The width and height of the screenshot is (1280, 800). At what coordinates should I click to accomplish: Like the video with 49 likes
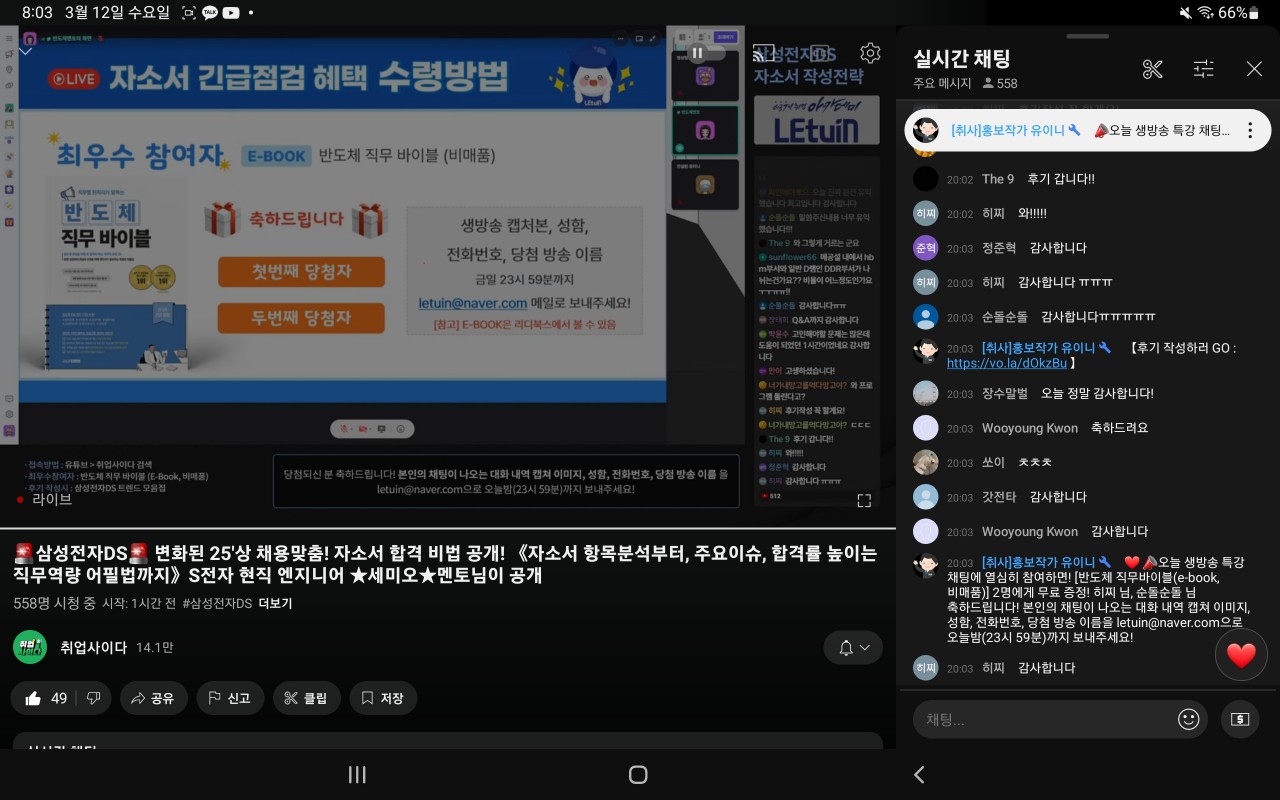[x=46, y=698]
